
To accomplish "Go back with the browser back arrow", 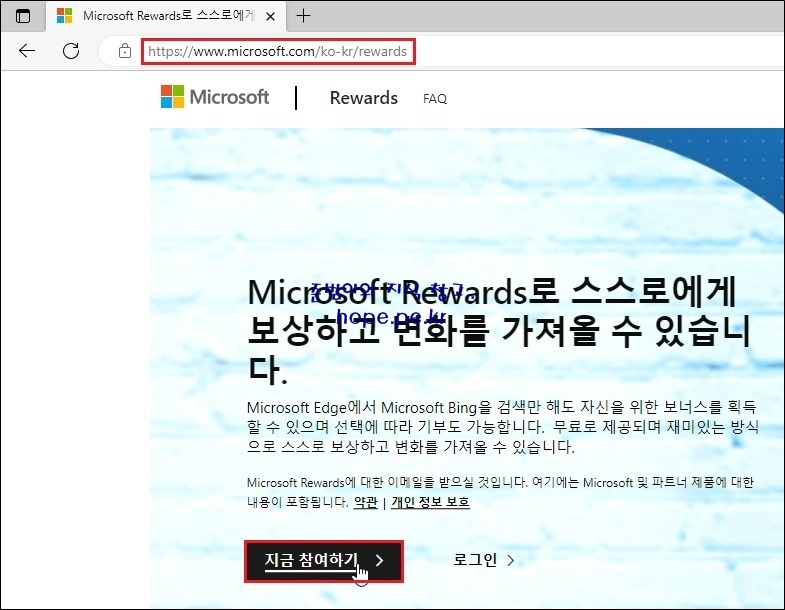I will pos(27,51).
